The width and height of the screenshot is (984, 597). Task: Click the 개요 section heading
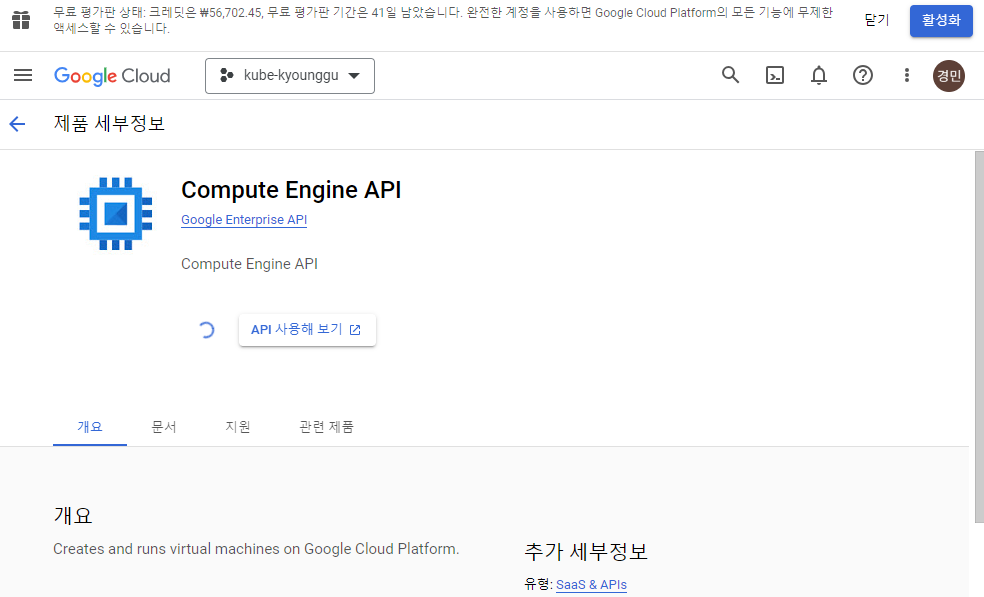tap(73, 515)
